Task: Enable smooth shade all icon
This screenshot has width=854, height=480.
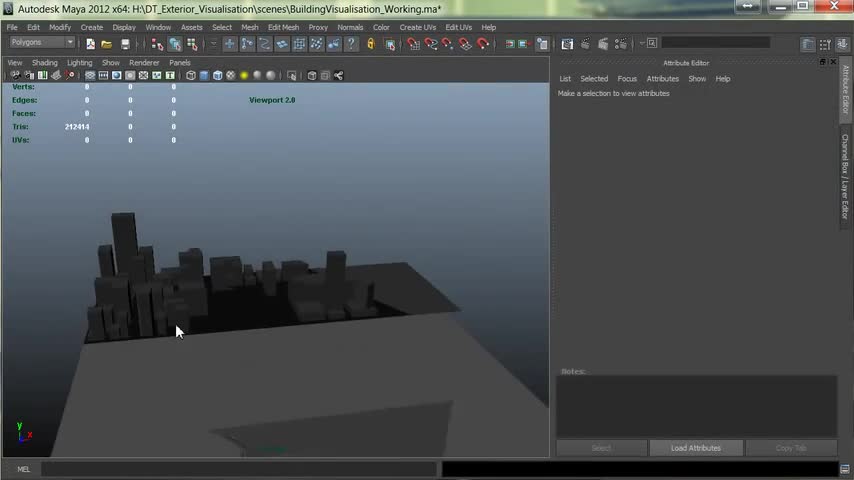Action: (x=204, y=76)
